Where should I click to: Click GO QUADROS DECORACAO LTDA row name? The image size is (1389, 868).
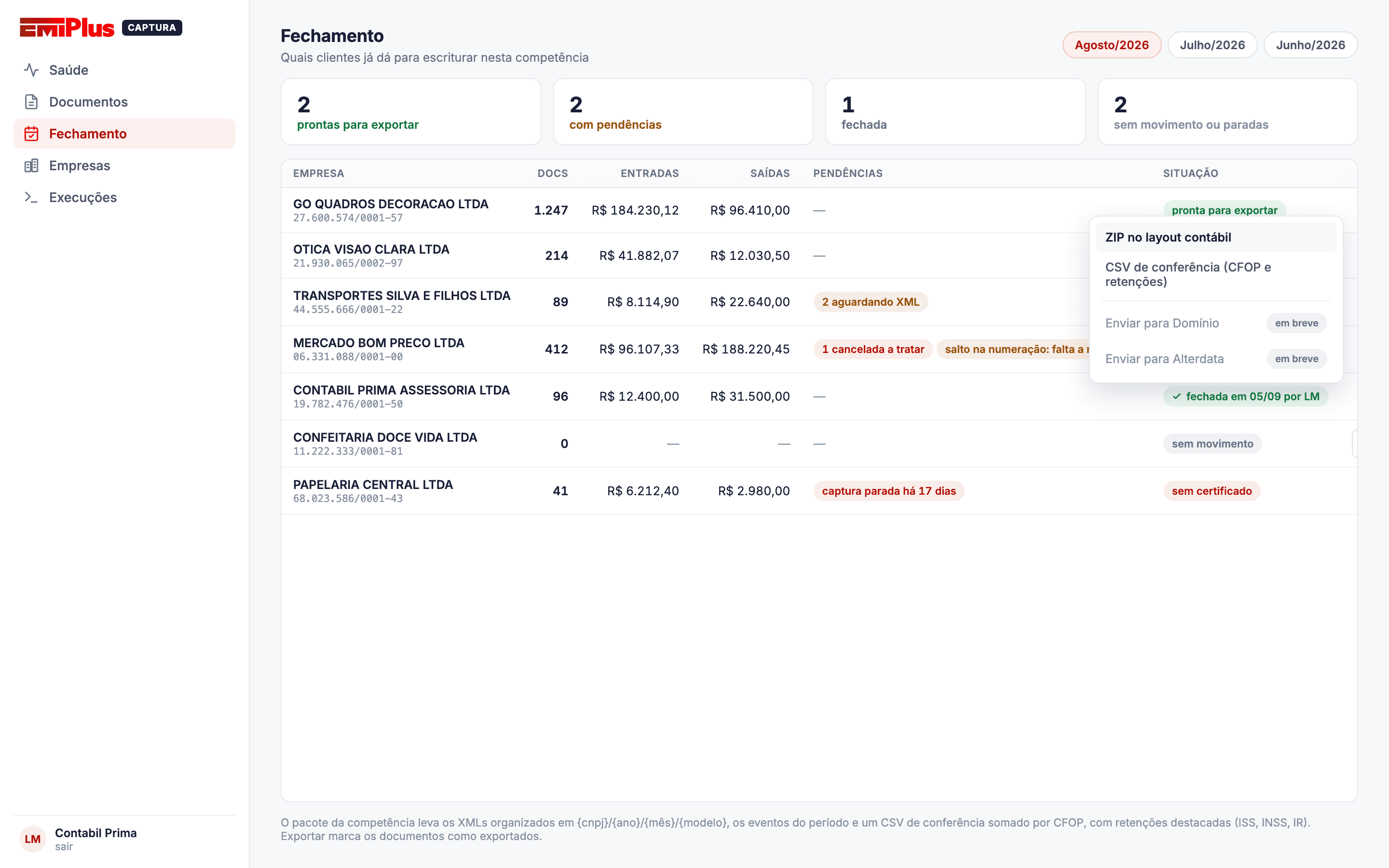point(390,204)
